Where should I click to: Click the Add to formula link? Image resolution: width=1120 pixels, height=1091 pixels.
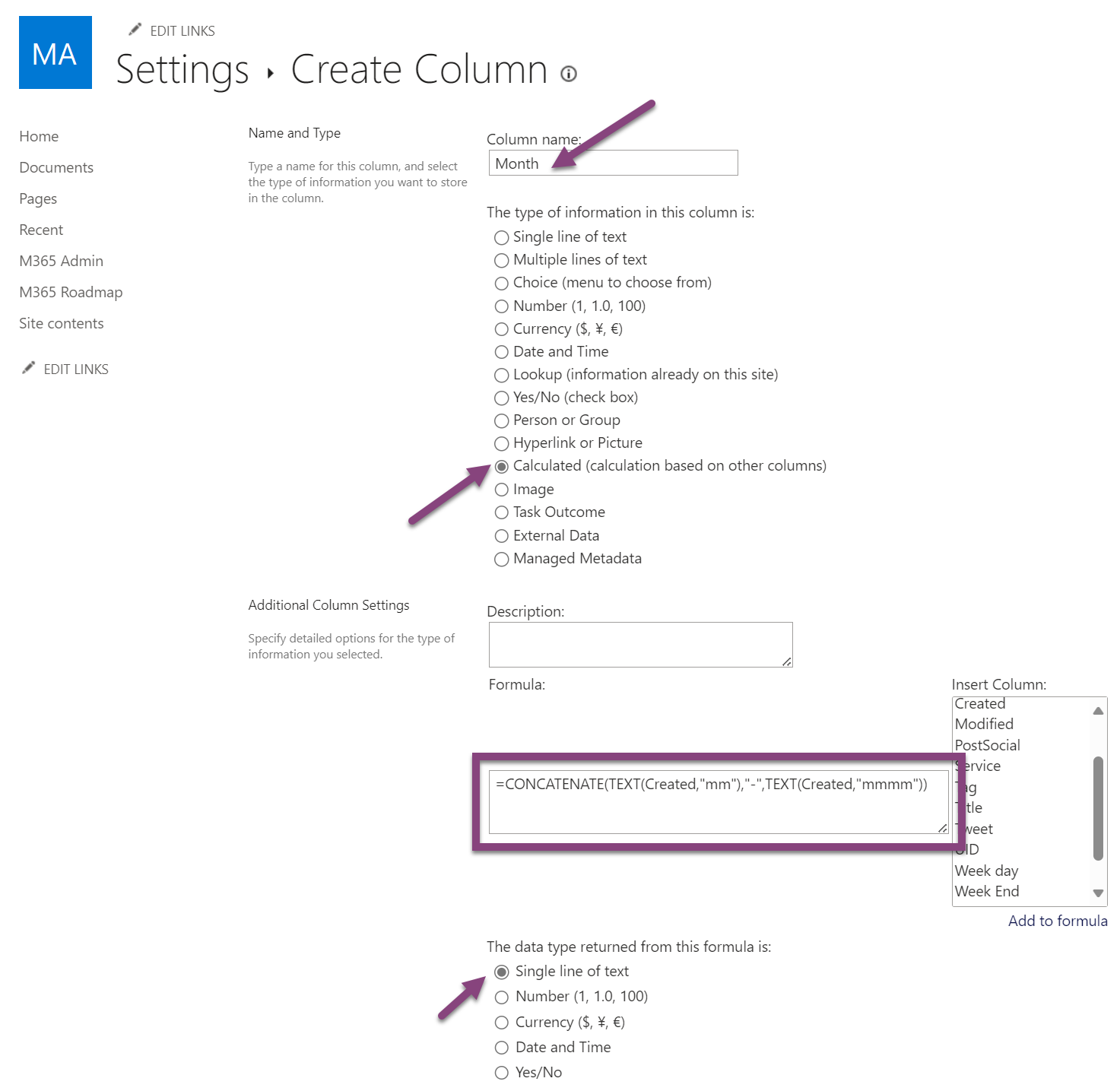click(1057, 921)
